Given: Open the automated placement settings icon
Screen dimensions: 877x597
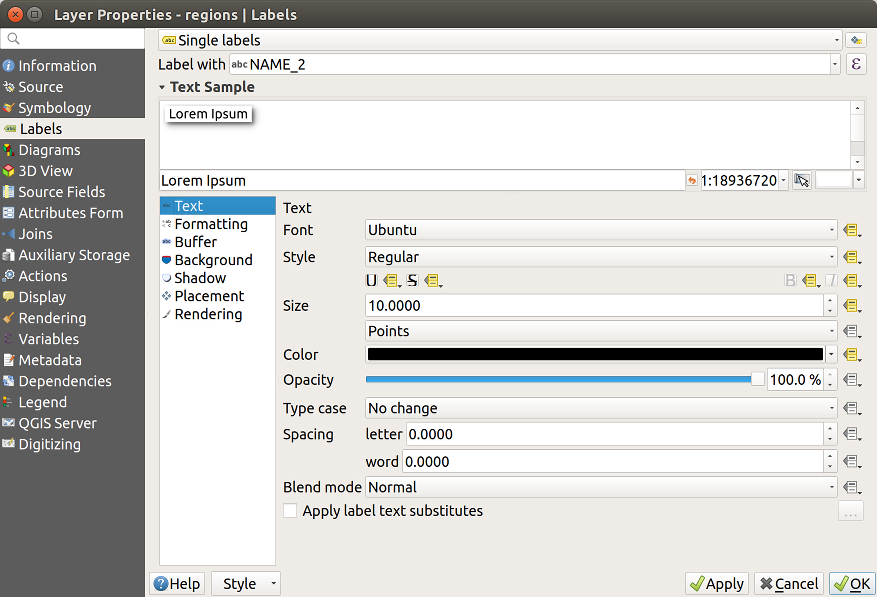Looking at the screenshot, I should pos(856,40).
